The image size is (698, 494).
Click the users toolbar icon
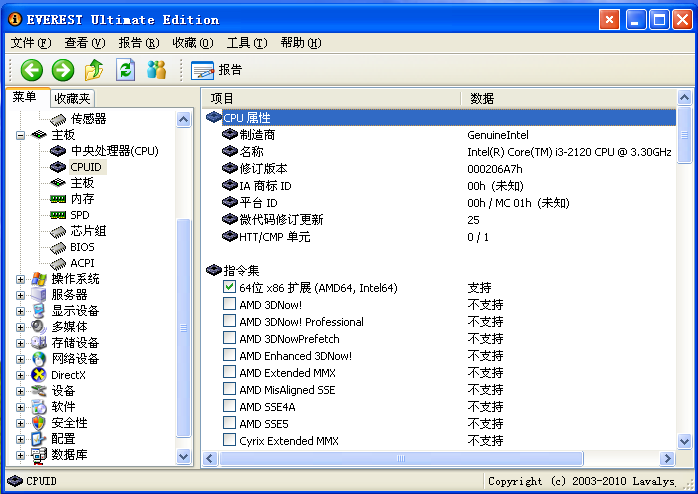(156, 70)
